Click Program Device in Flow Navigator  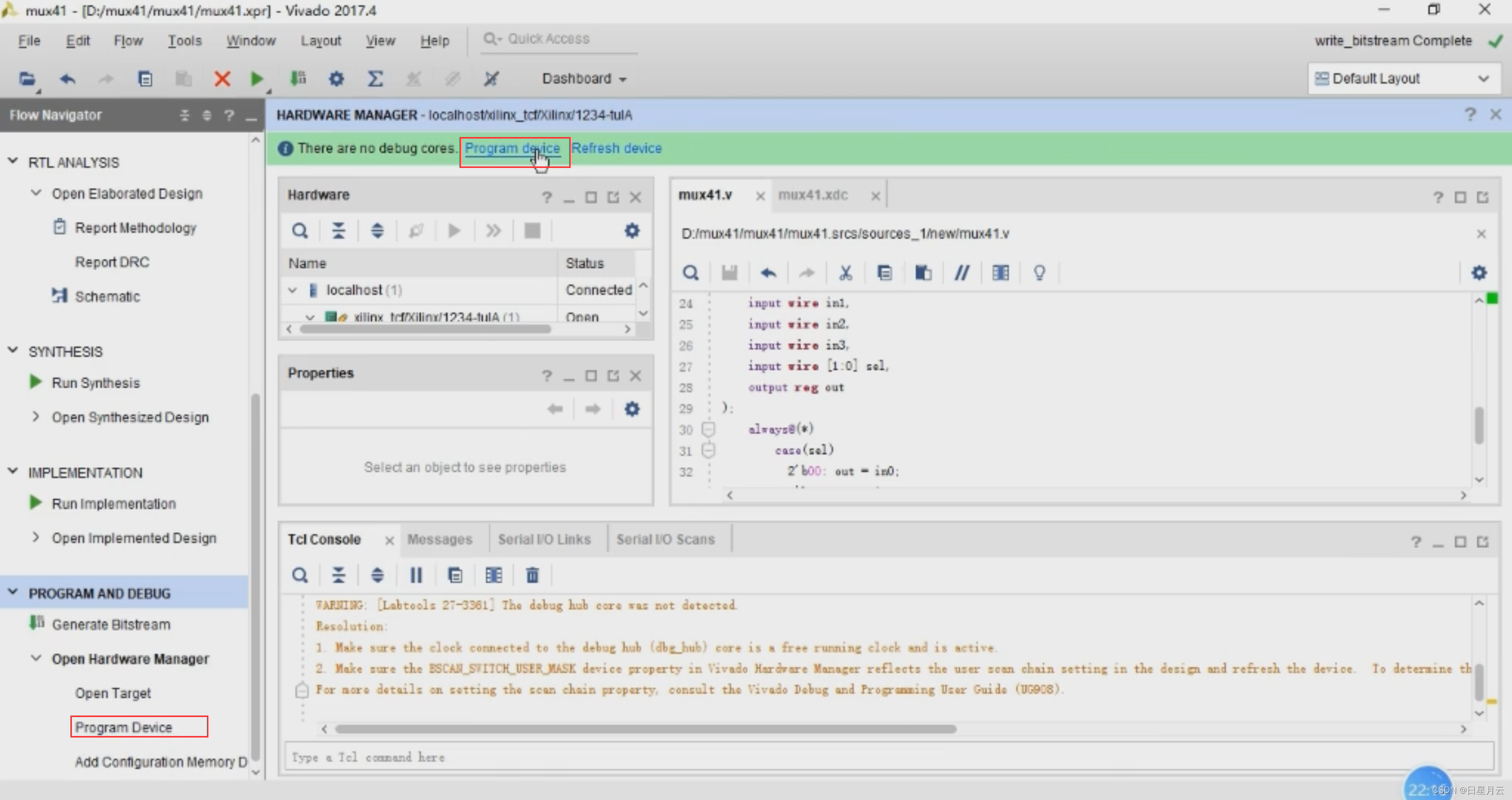[124, 727]
